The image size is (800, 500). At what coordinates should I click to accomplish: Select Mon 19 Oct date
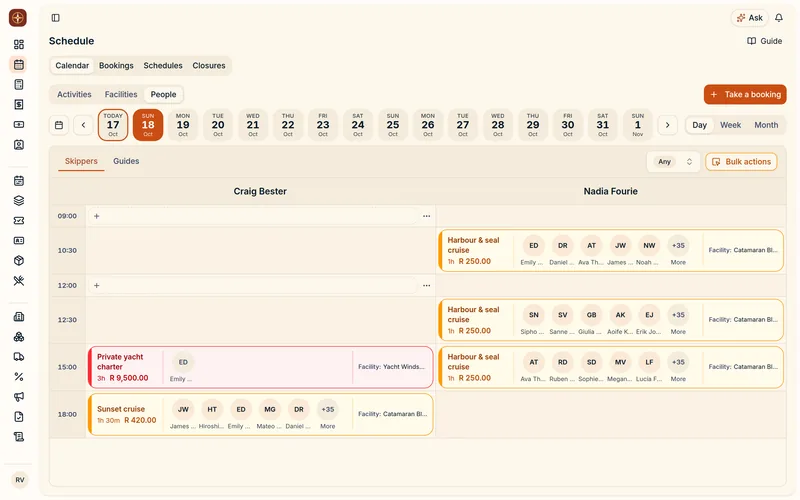183,125
